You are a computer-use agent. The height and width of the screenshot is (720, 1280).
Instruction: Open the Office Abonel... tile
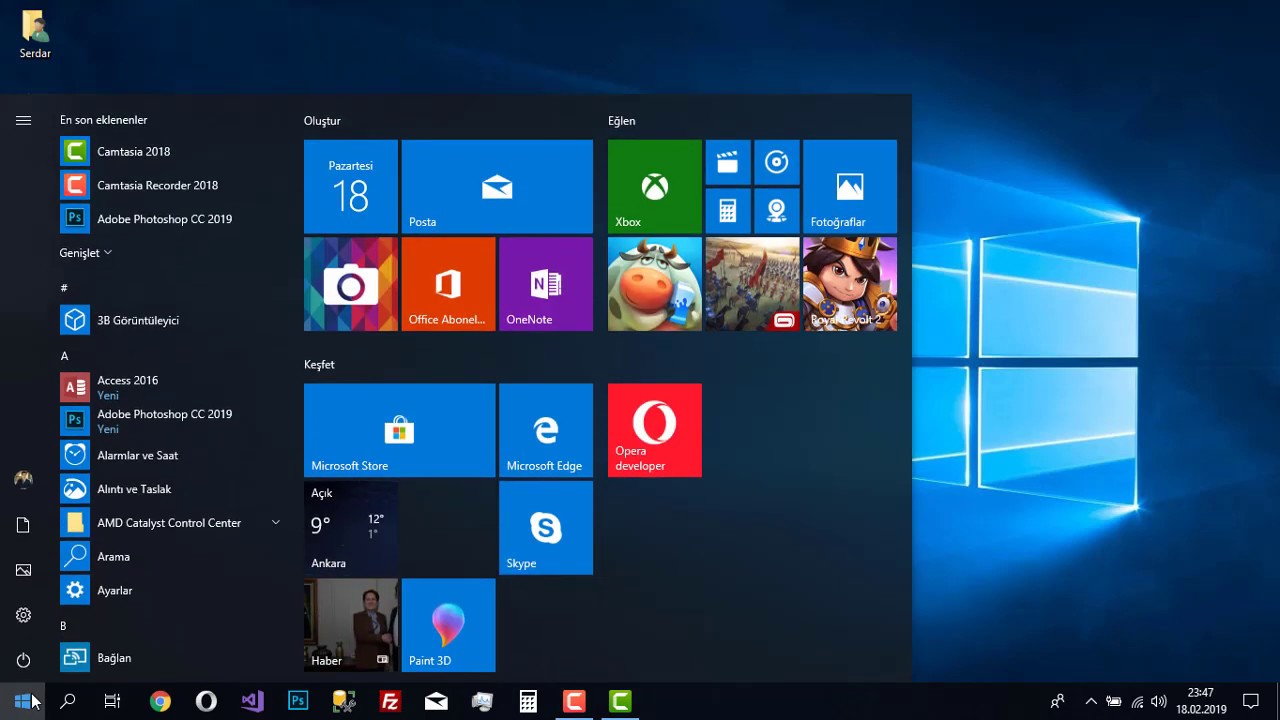click(448, 284)
